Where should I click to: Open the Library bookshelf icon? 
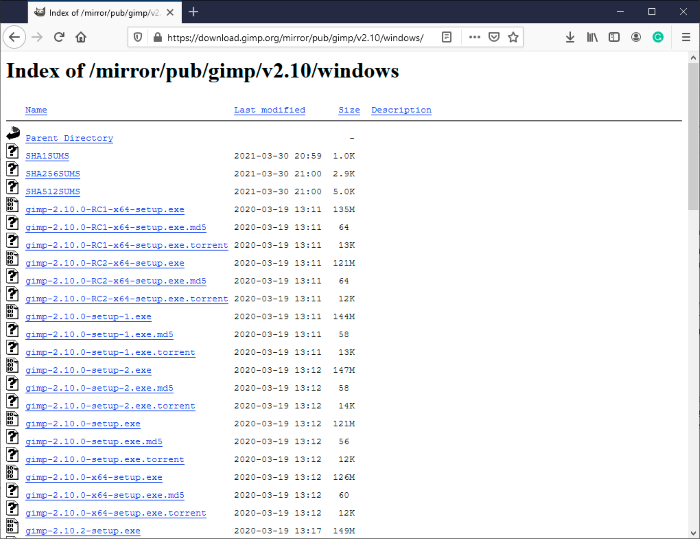592,37
